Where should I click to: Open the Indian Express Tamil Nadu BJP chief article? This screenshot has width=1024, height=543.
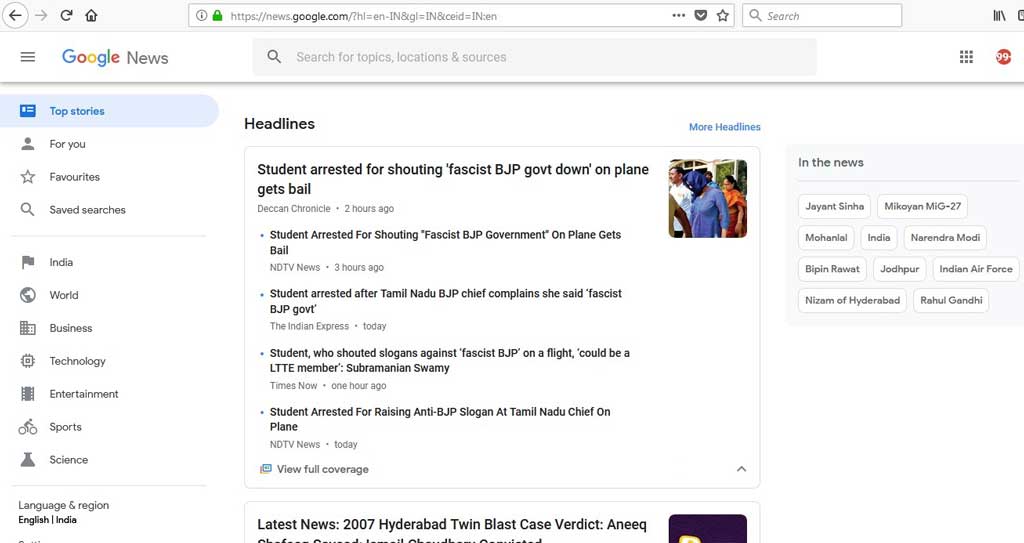coord(445,301)
